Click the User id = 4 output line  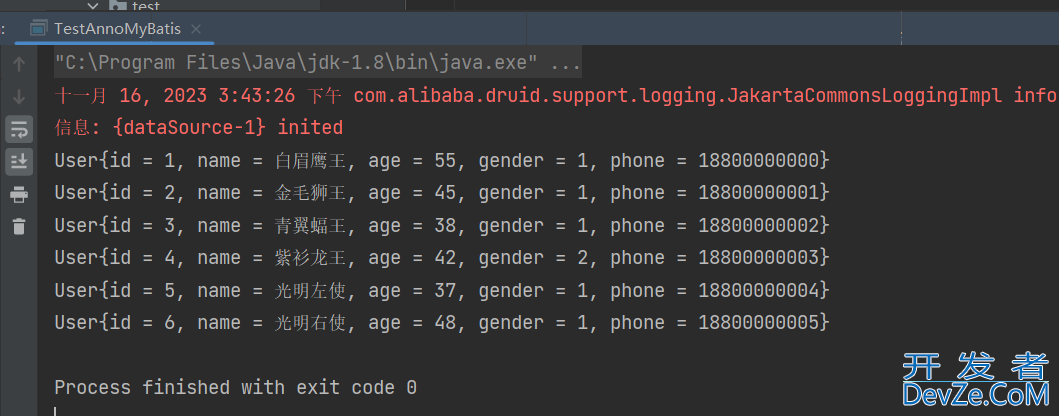(442, 258)
